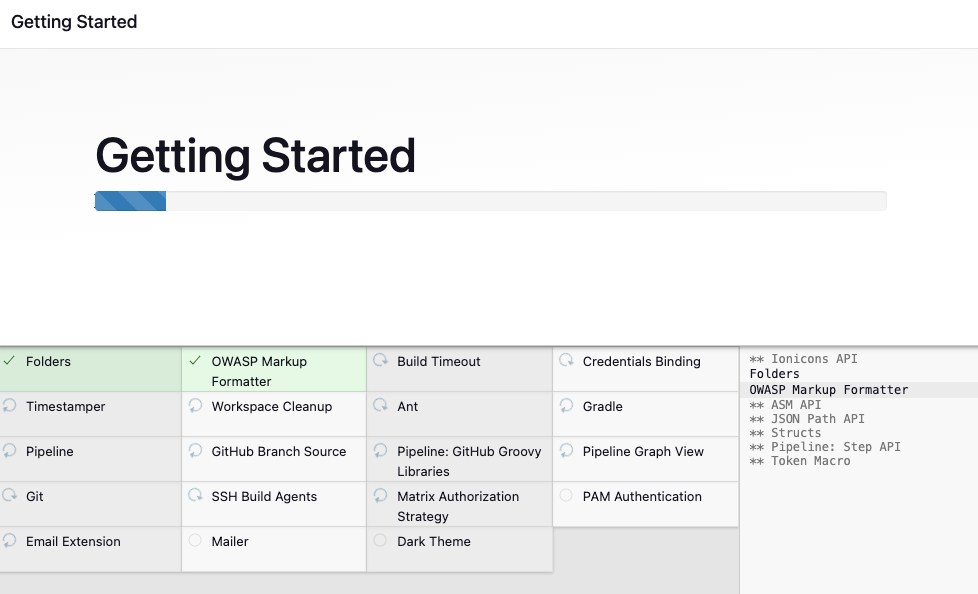Click the Getting Started header title
The height and width of the screenshot is (594, 978).
[x=74, y=22]
